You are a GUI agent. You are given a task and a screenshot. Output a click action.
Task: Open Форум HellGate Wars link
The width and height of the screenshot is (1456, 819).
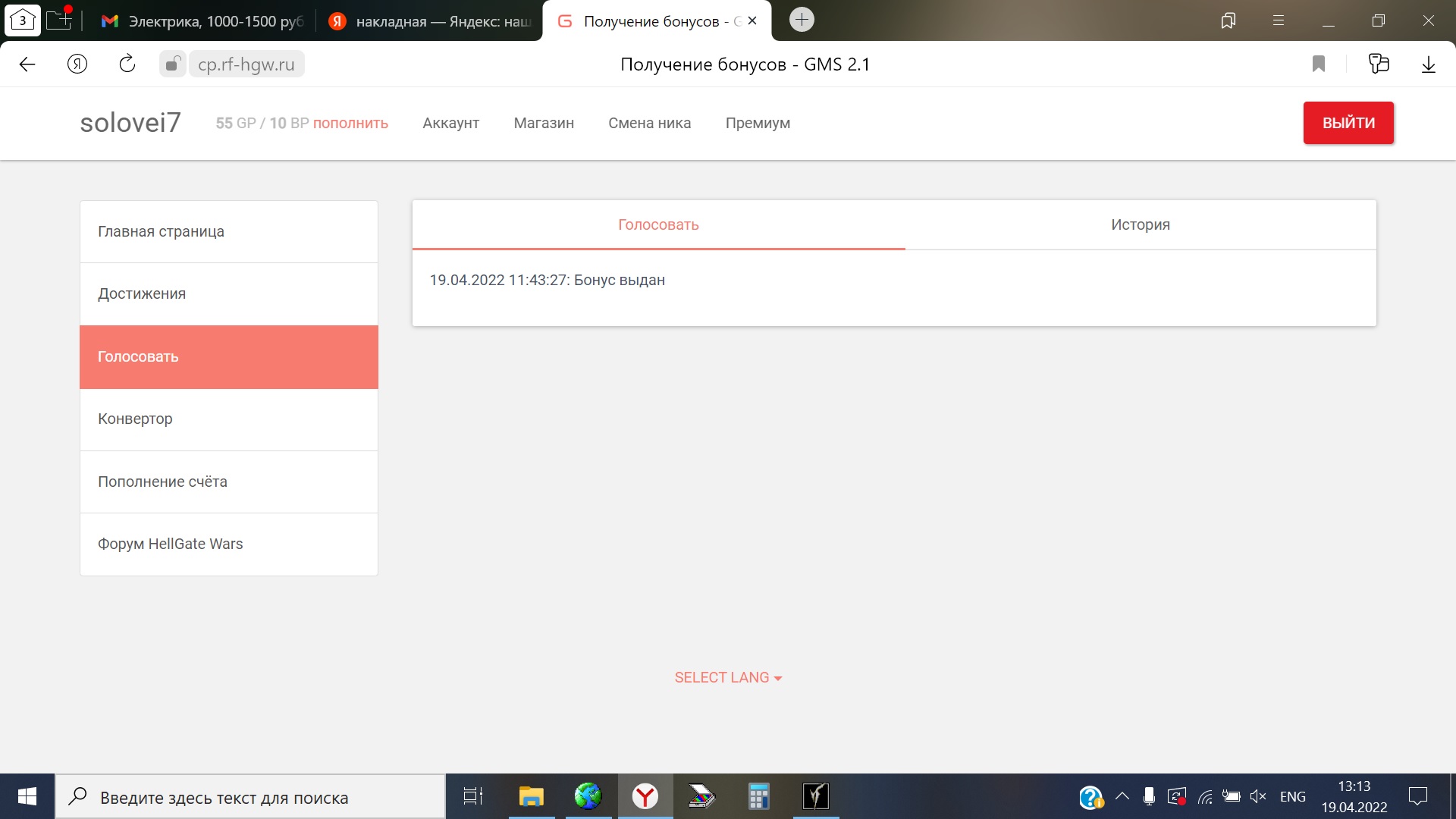[229, 544]
